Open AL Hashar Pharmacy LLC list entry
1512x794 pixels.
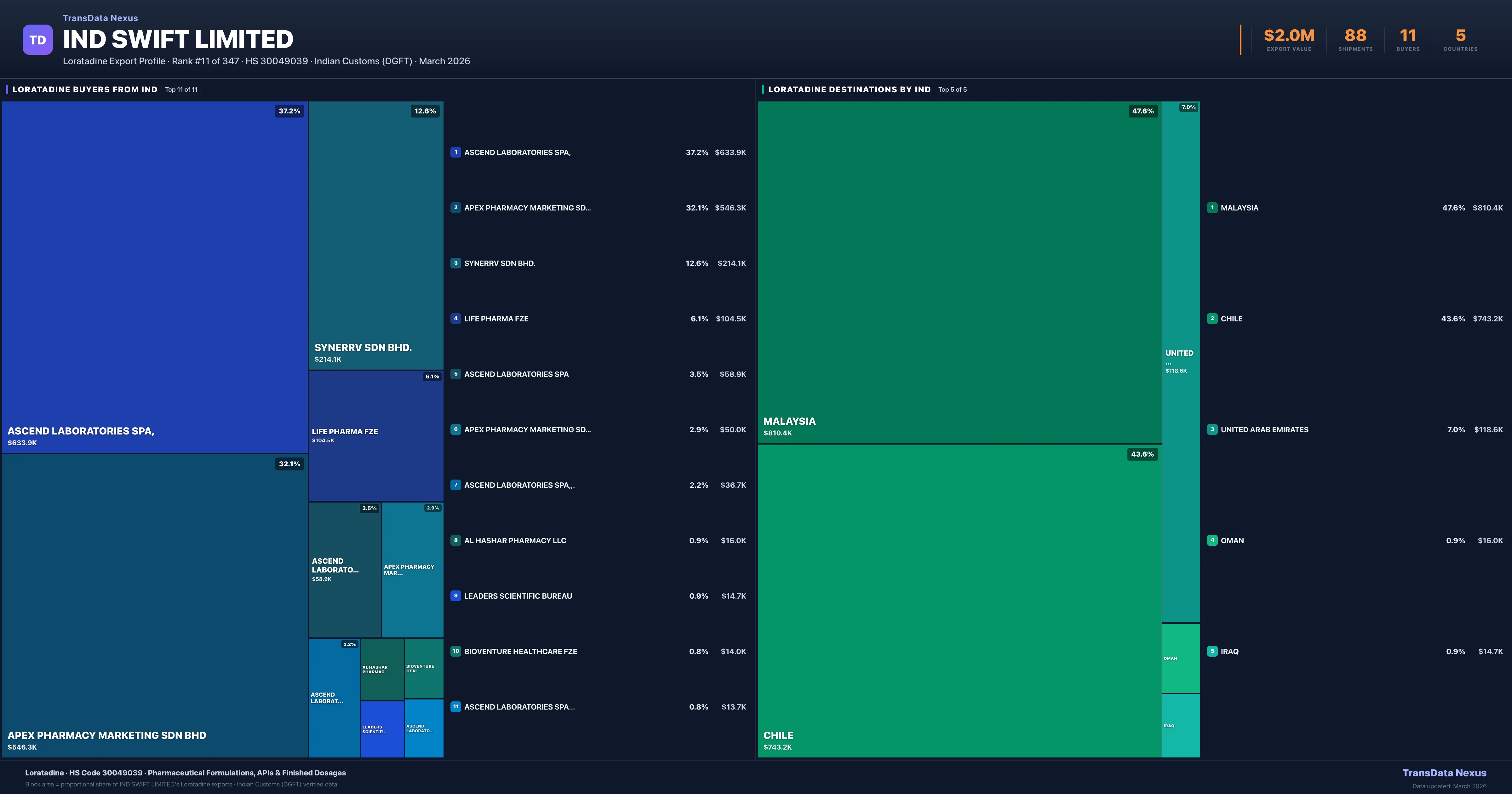point(515,540)
